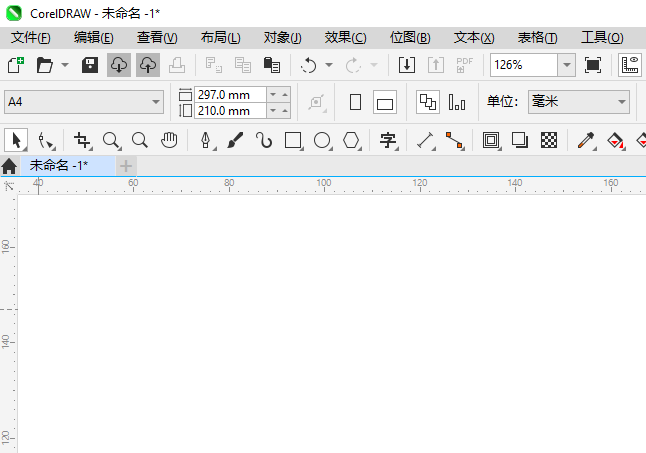Click the page height 210.0 mm field
Image resolution: width=646 pixels, height=453 pixels.
tap(230, 111)
